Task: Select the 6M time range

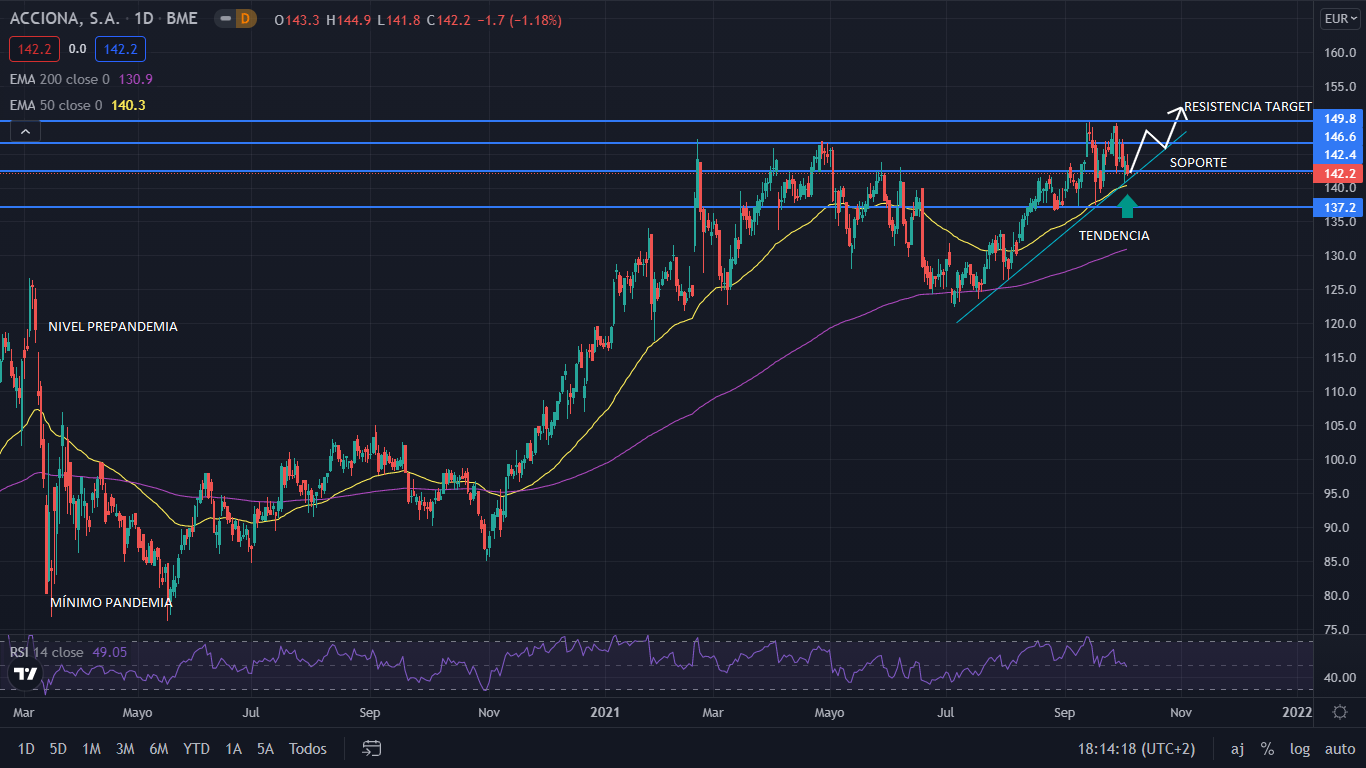Action: (x=158, y=748)
